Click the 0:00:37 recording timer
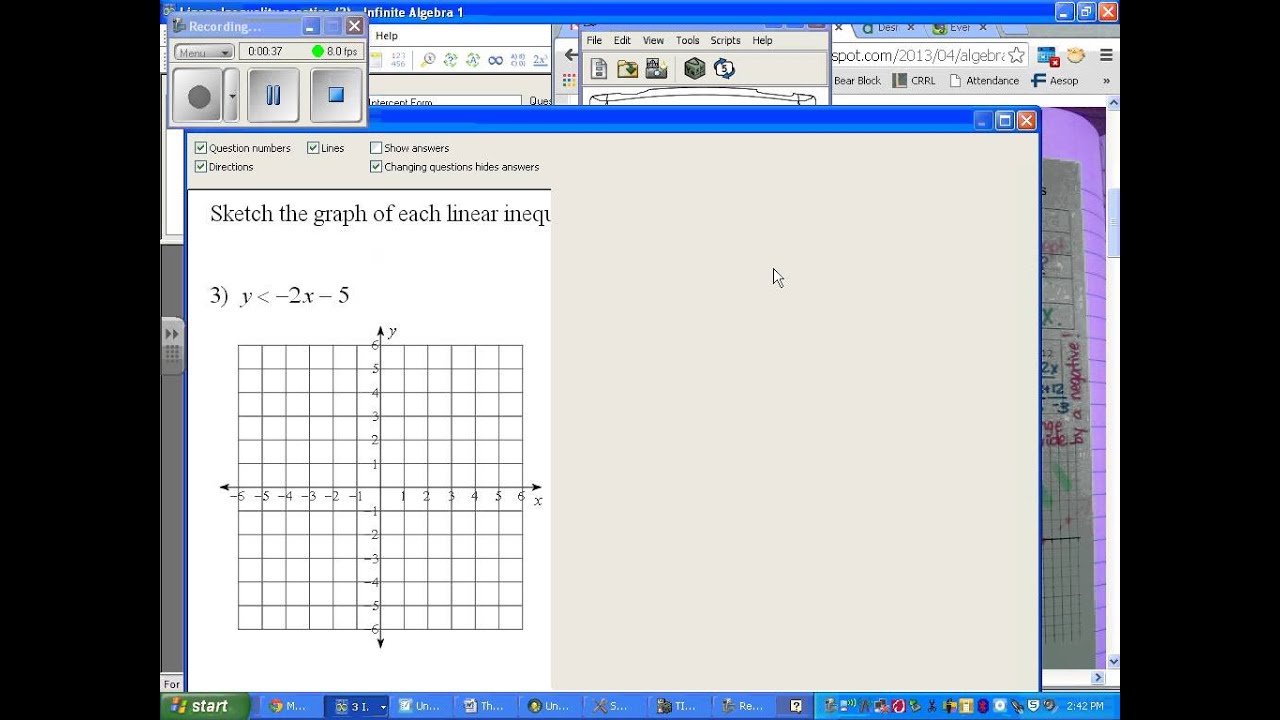 pyautogui.click(x=265, y=52)
